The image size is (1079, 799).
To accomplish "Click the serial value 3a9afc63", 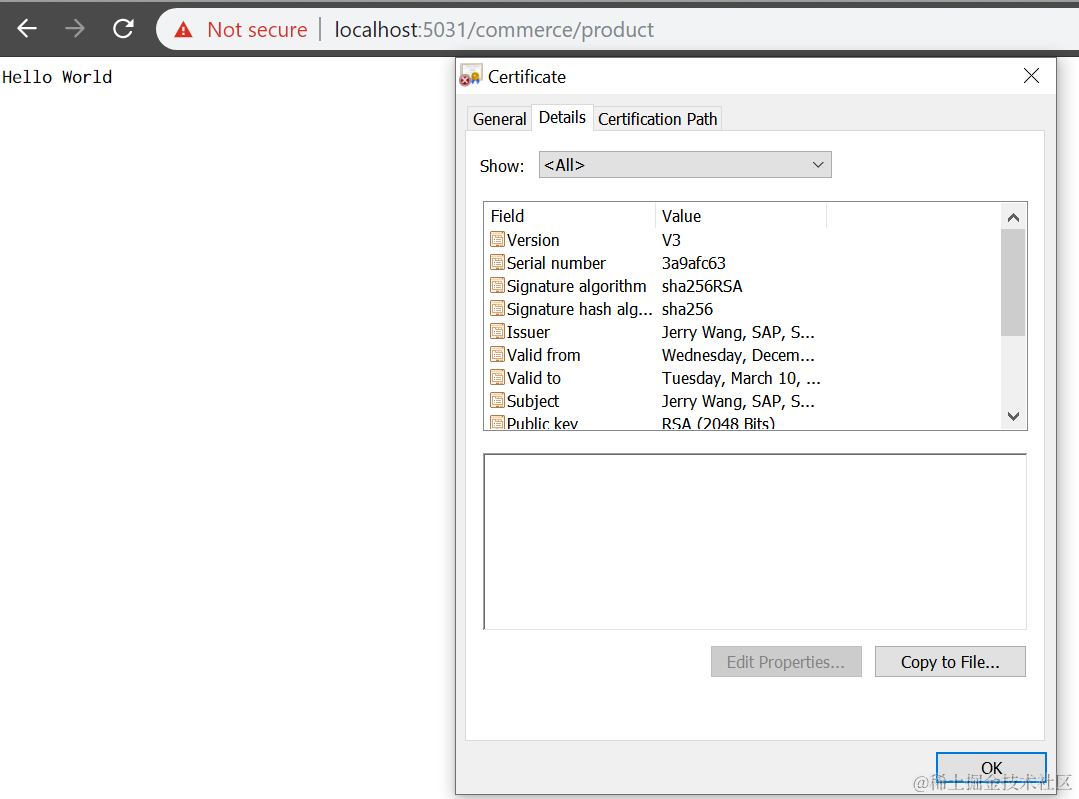I will pos(694,263).
